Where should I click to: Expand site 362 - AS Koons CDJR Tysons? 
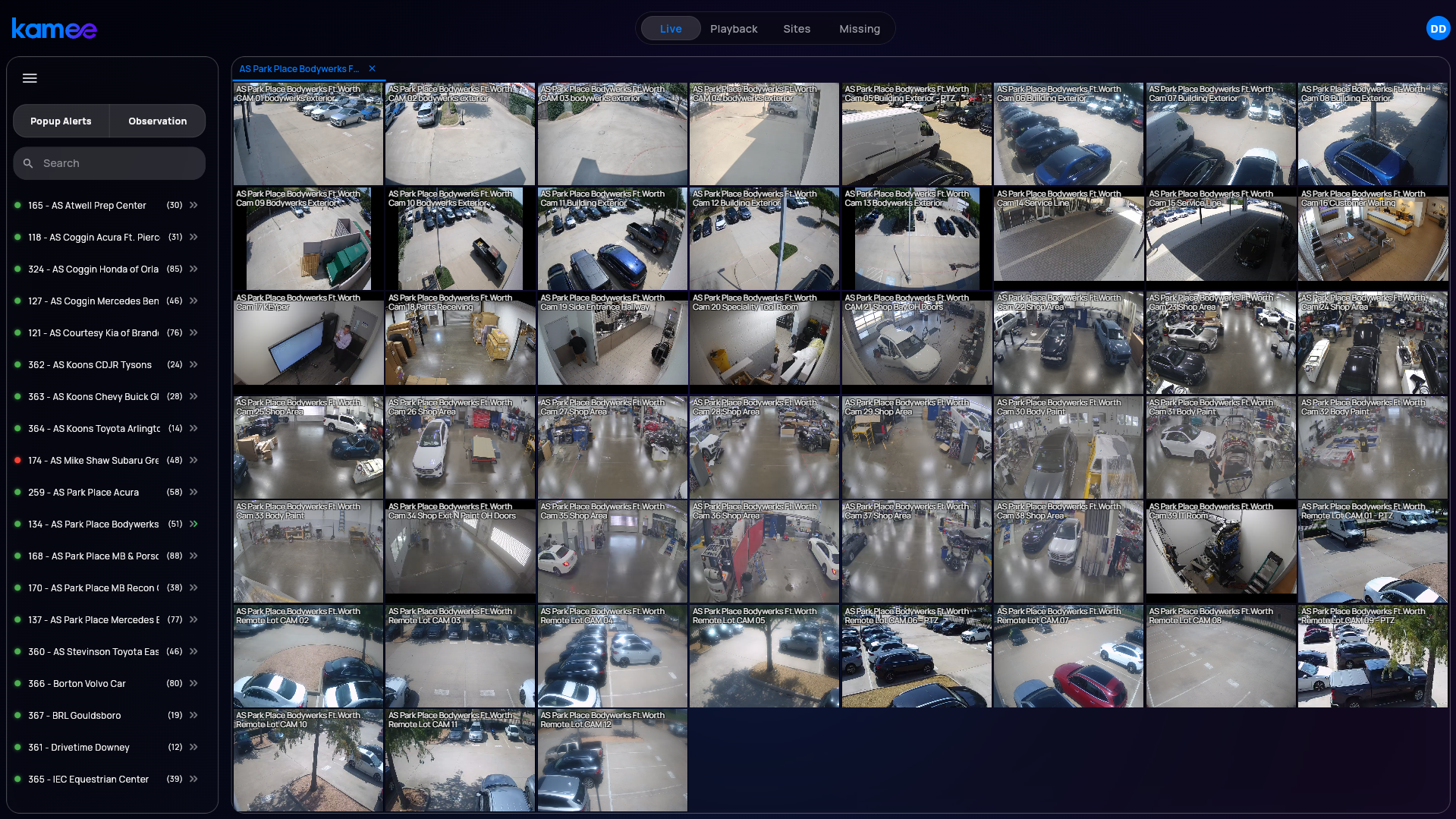tap(194, 364)
